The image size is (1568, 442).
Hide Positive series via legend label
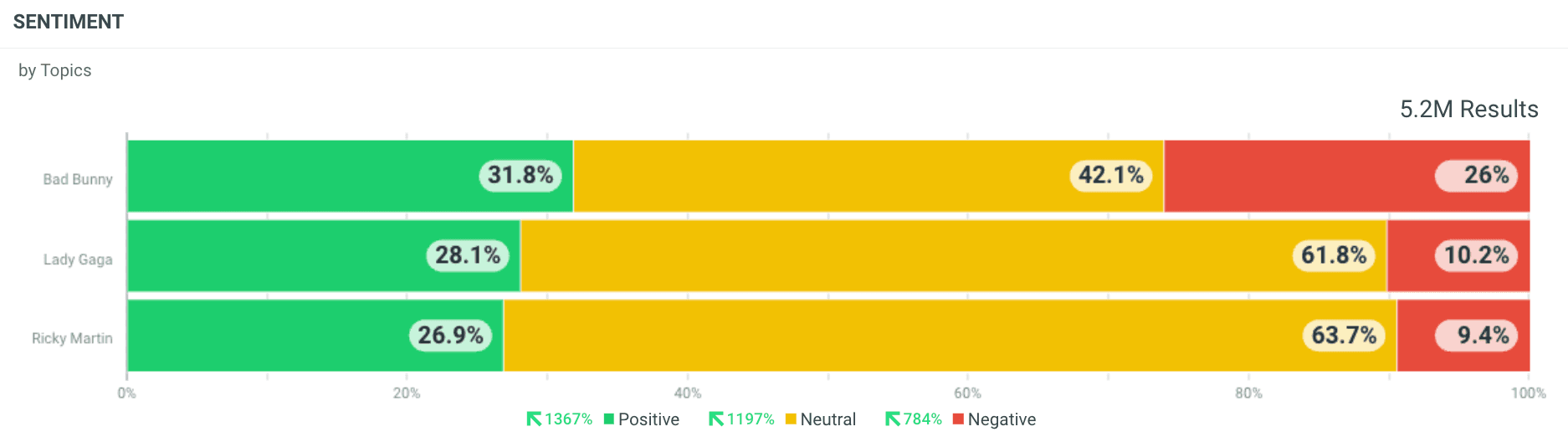point(648,419)
